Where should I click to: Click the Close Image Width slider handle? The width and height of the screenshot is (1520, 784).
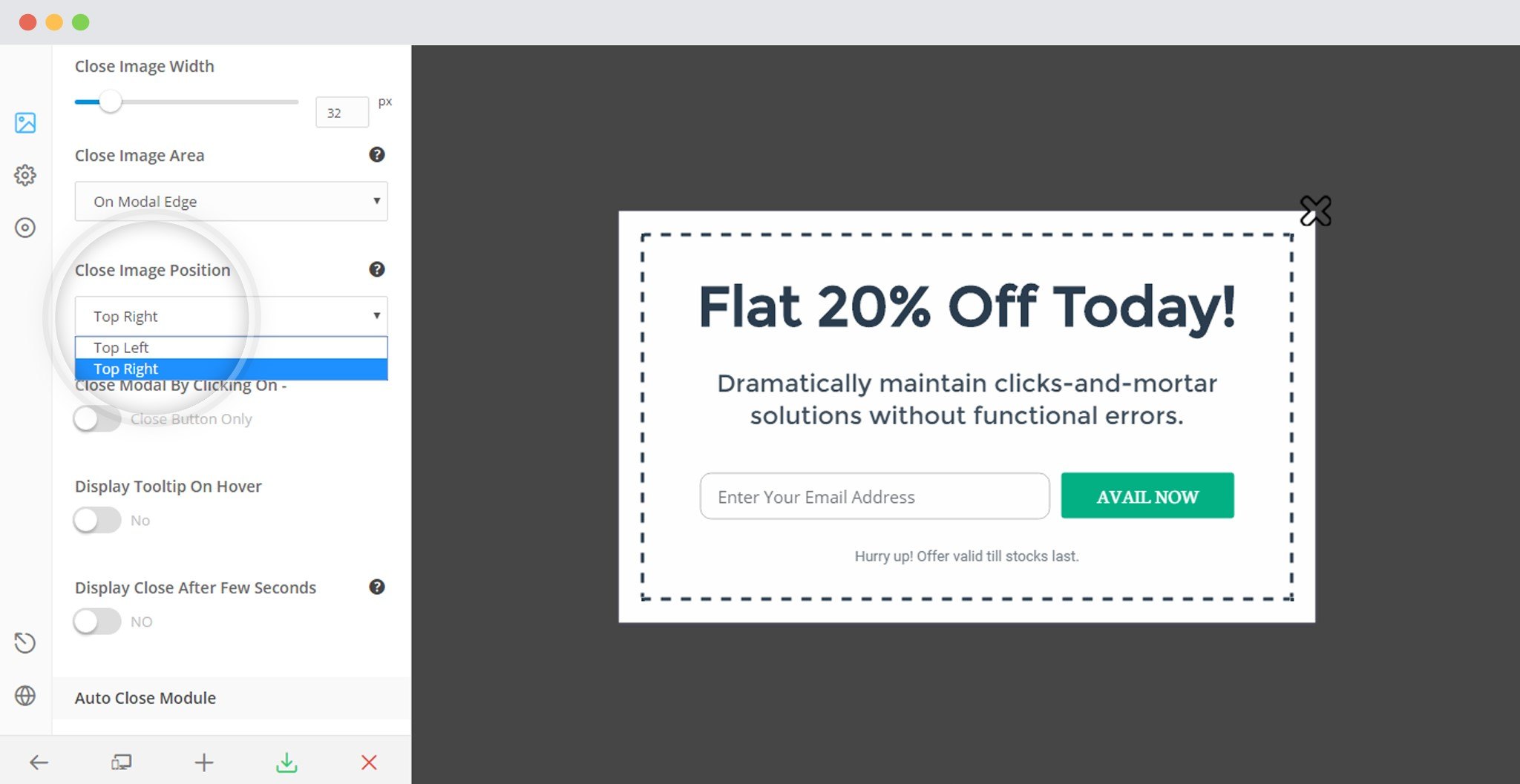(x=110, y=102)
